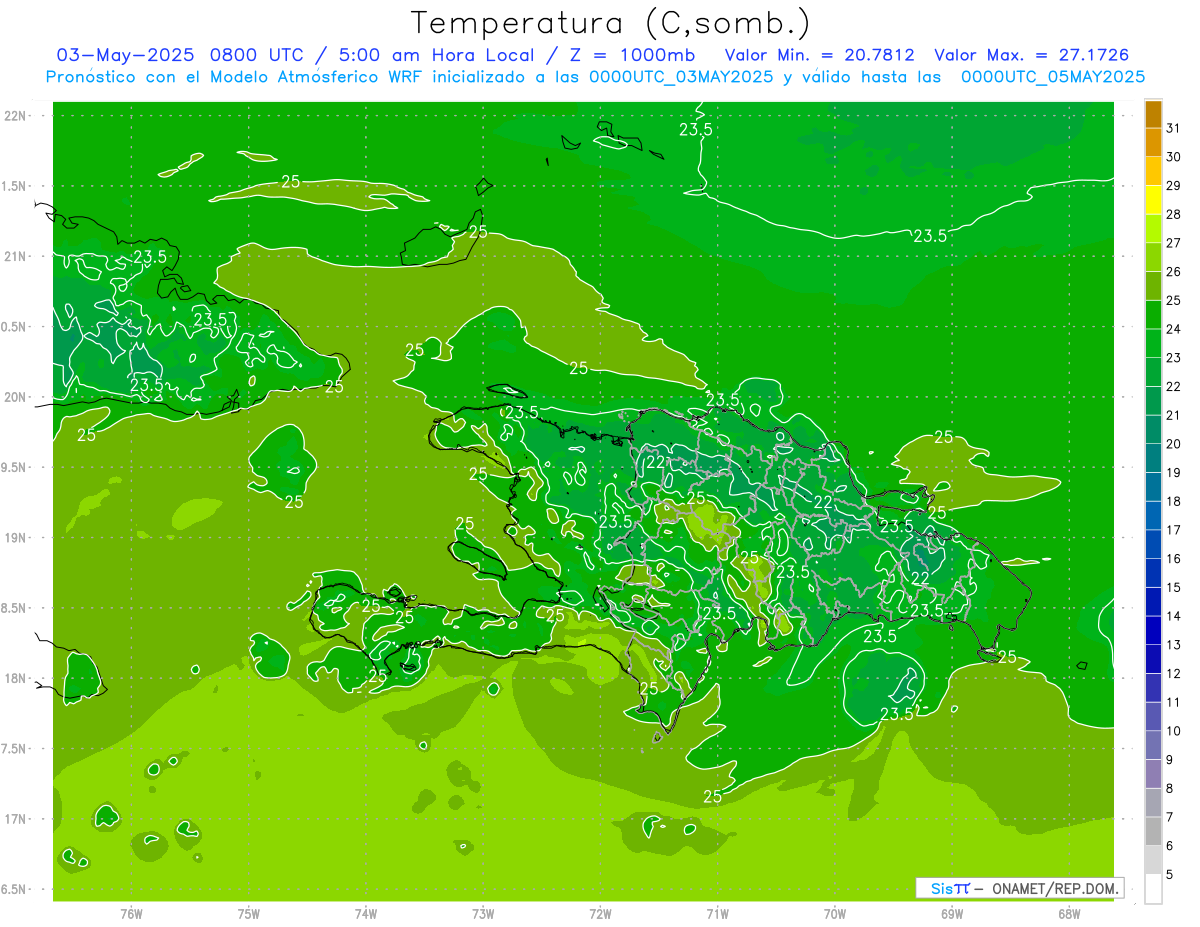Pick the color bar segment between 27 and 28

1153,229
